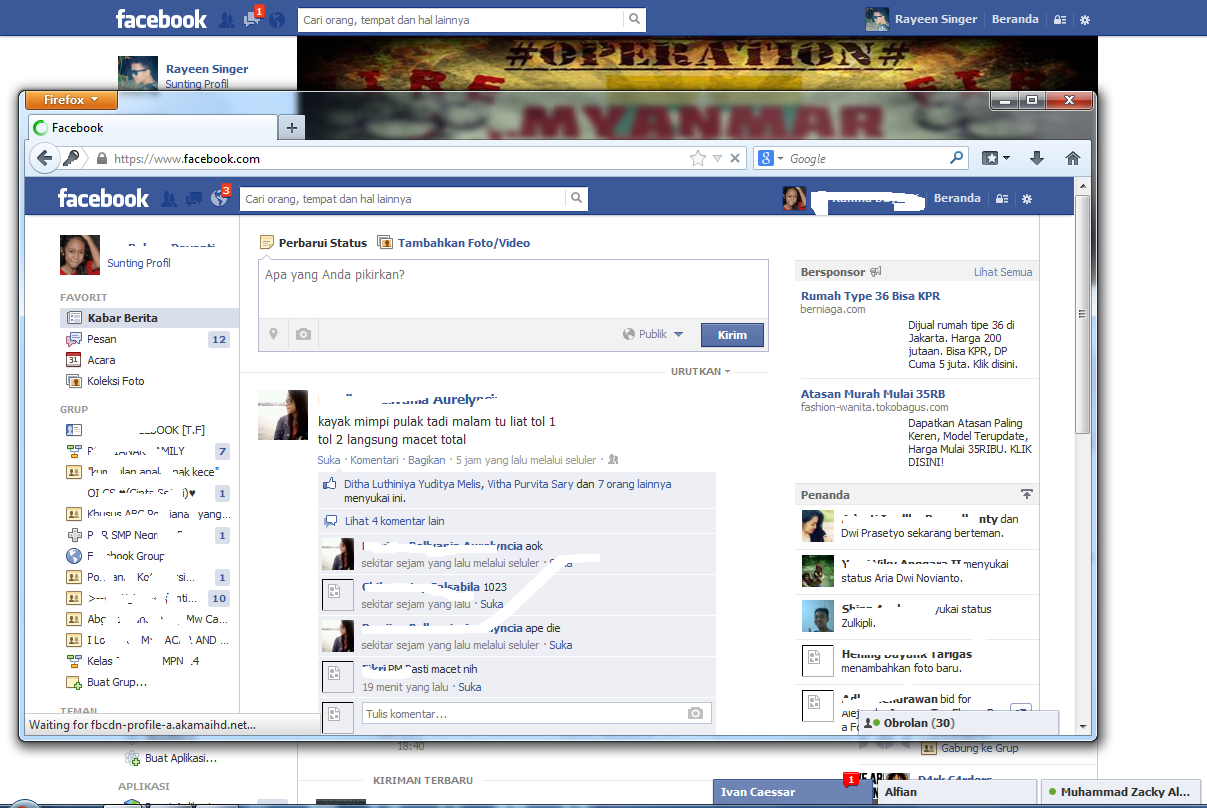Click Bagikan link under the post
The image size is (1207, 808).
point(427,460)
